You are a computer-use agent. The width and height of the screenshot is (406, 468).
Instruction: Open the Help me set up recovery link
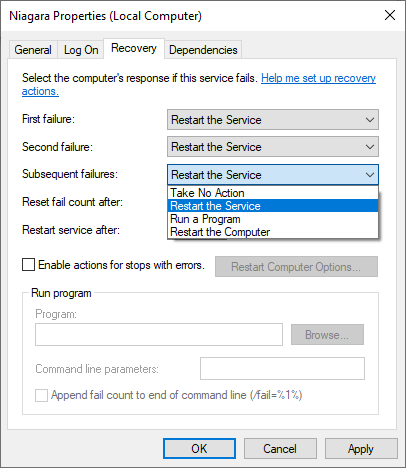coord(318,78)
